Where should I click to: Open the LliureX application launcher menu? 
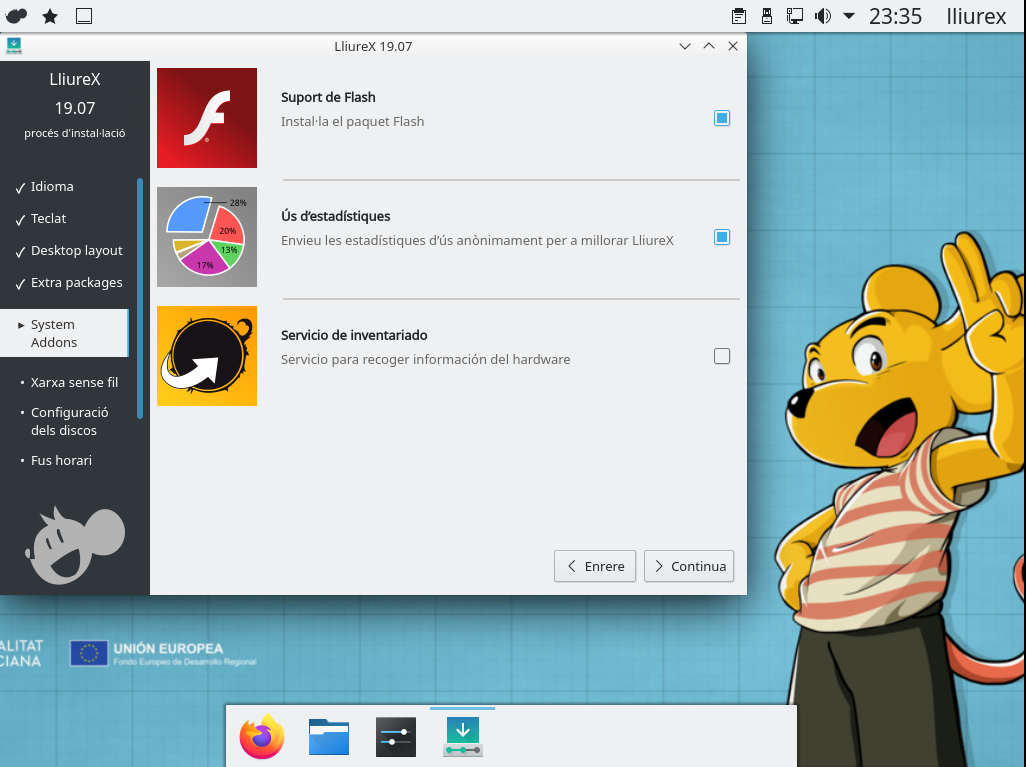(x=16, y=16)
